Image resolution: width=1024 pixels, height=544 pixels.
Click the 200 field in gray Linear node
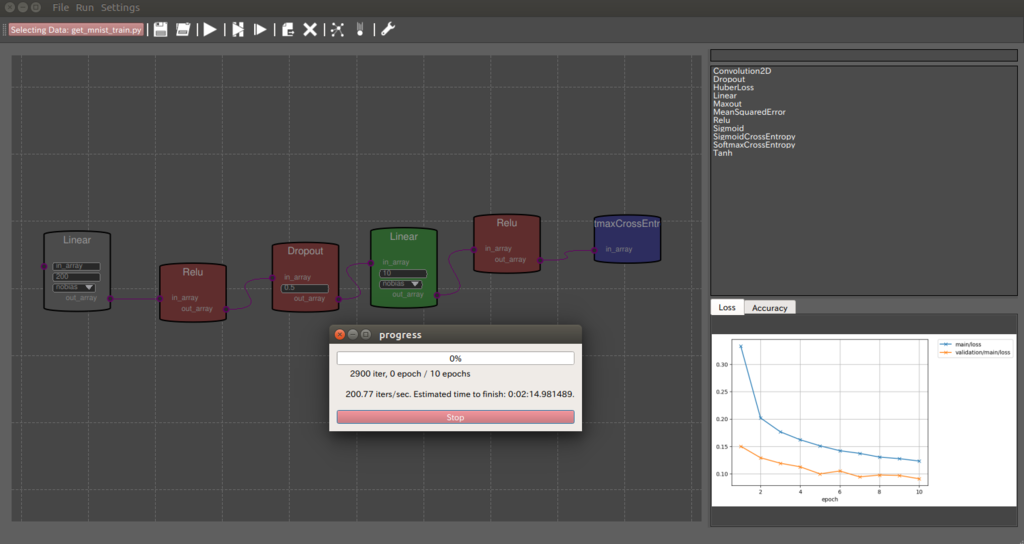pyautogui.click(x=76, y=277)
